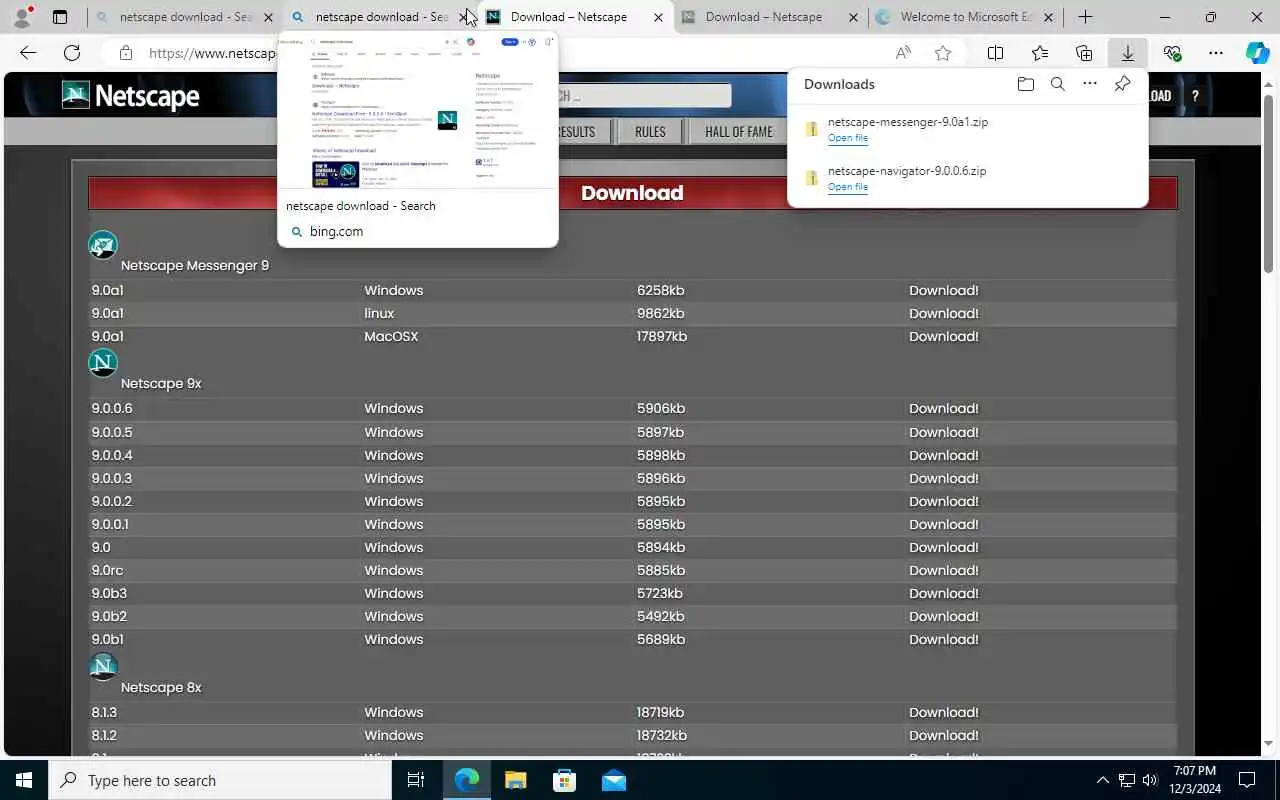Go back with the browser back arrow

28,53
